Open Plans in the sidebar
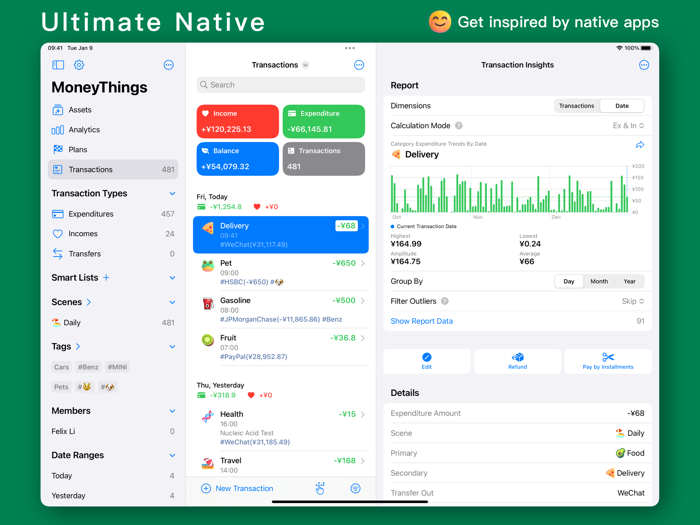The image size is (700, 525). pos(113,150)
